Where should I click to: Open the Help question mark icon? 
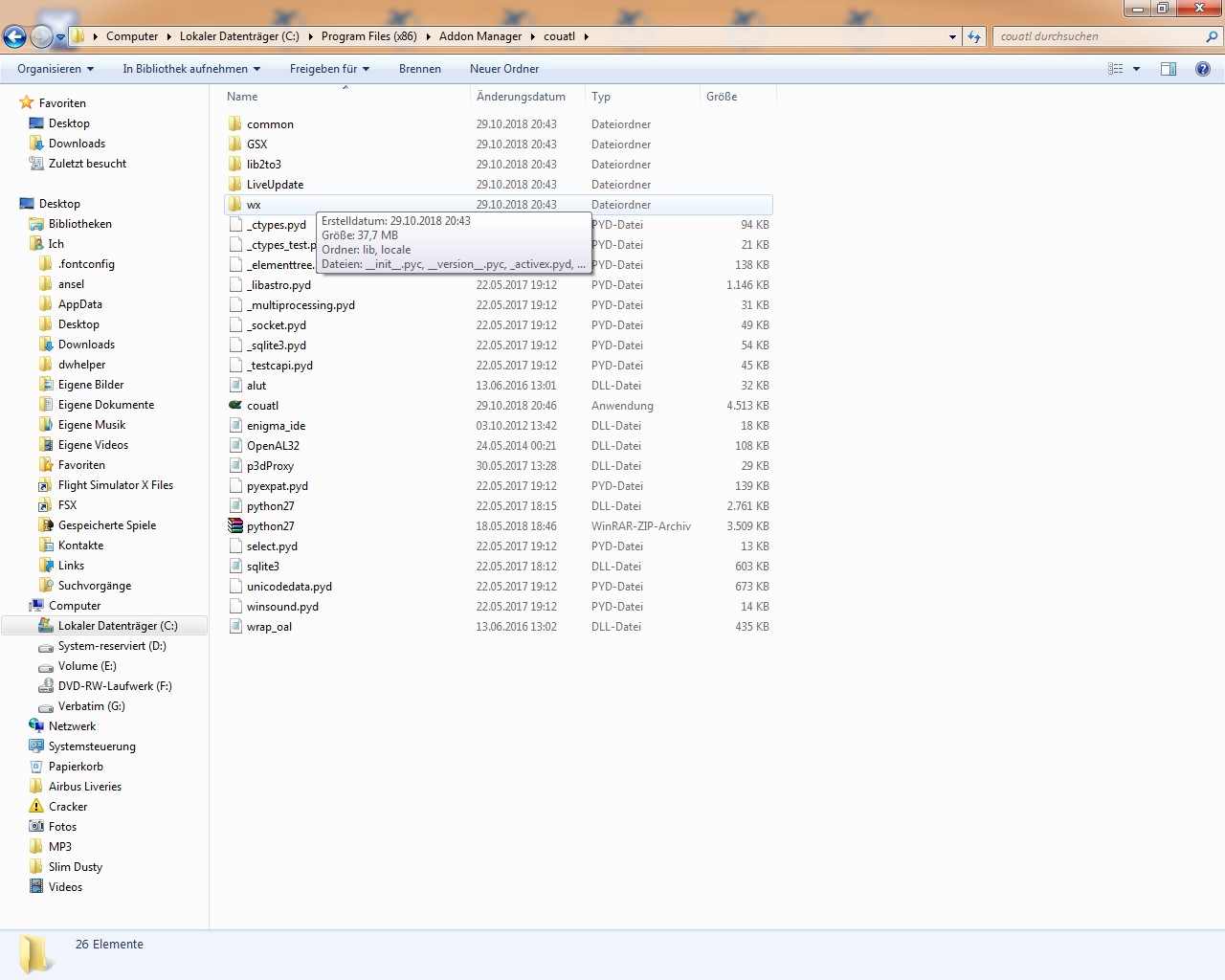(1203, 69)
